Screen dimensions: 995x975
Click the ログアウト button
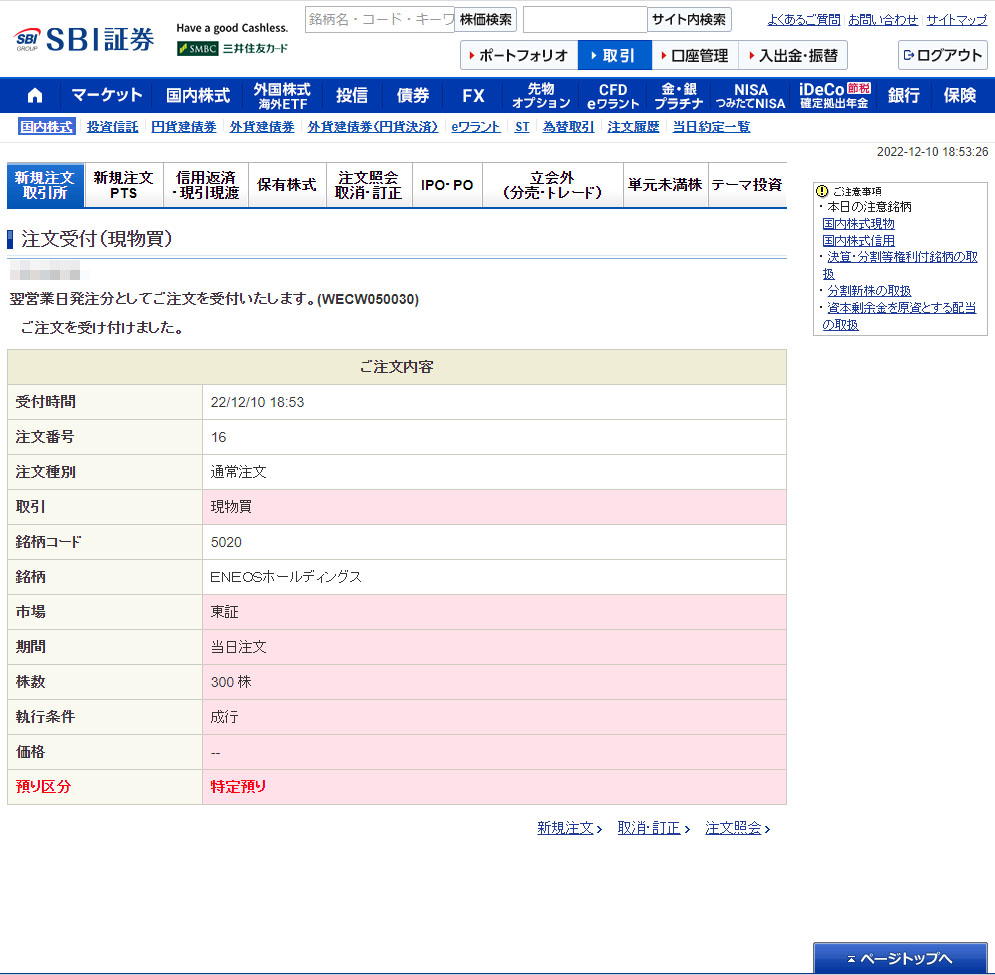942,56
